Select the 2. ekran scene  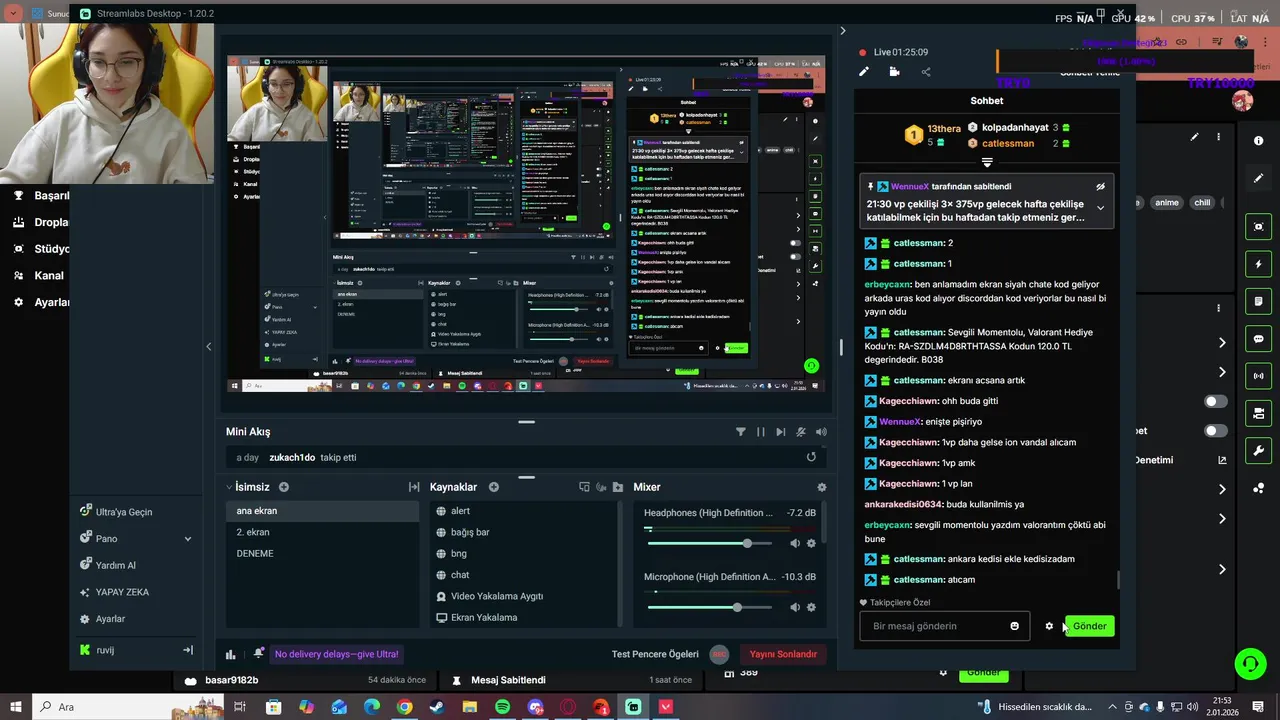pos(322,532)
